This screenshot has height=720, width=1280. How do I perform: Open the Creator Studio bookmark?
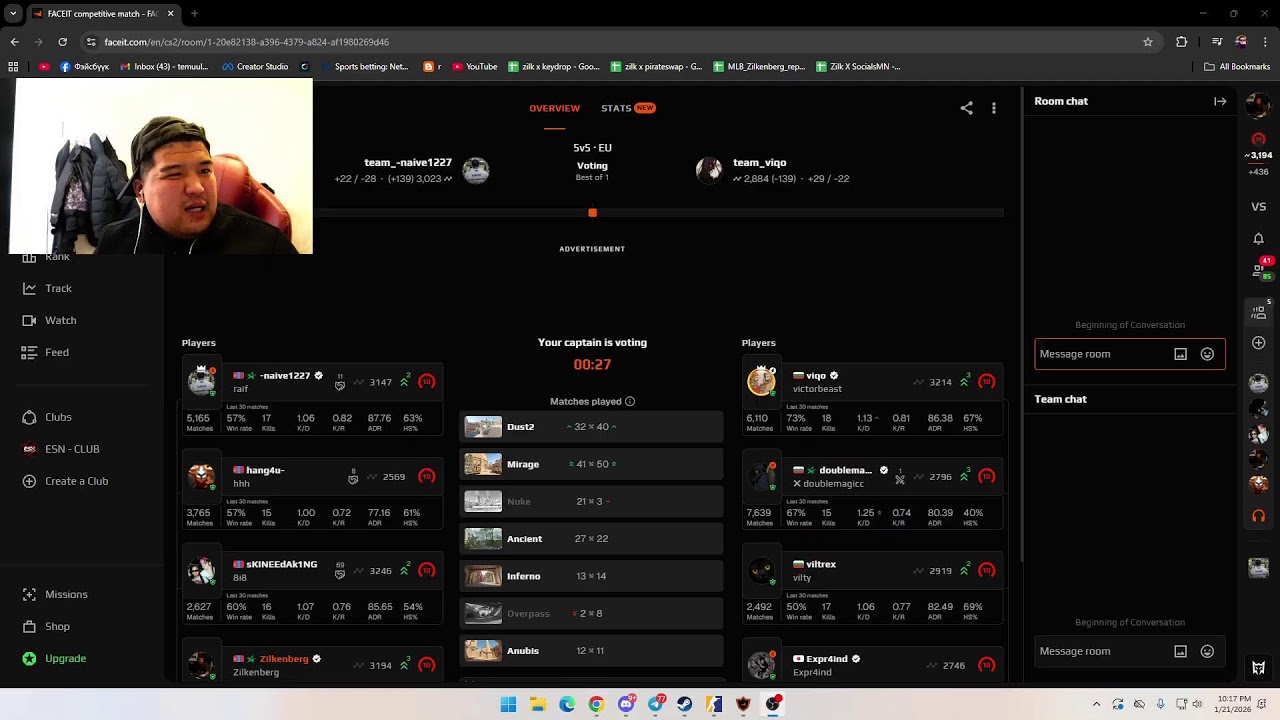255,67
